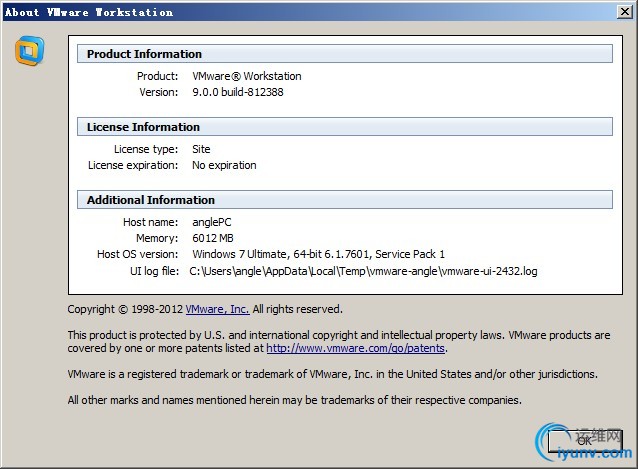Click the product value VMware® Workstation
Screen dimensions: 638x469
(x=247, y=76)
